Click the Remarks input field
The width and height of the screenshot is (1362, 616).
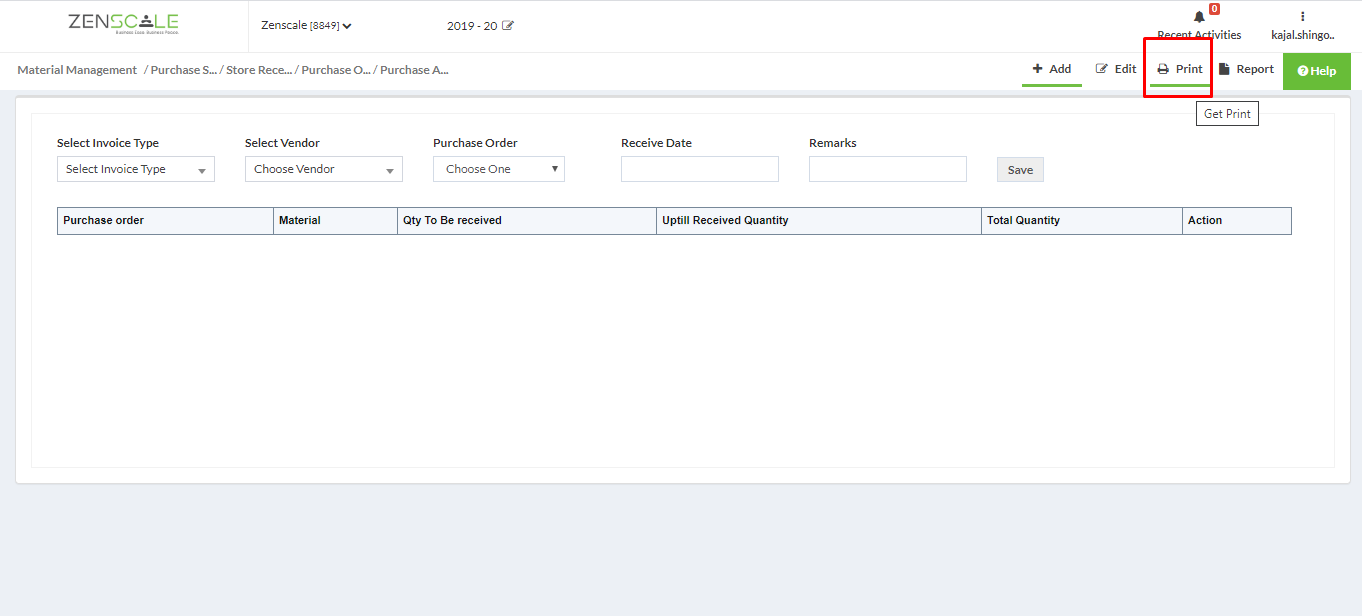(x=888, y=169)
